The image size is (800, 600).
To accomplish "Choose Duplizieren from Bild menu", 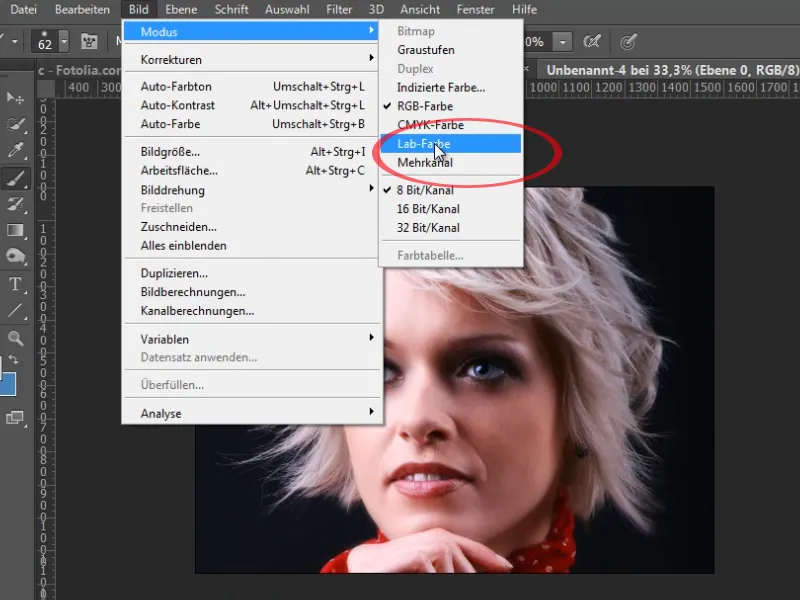I will tap(252, 273).
